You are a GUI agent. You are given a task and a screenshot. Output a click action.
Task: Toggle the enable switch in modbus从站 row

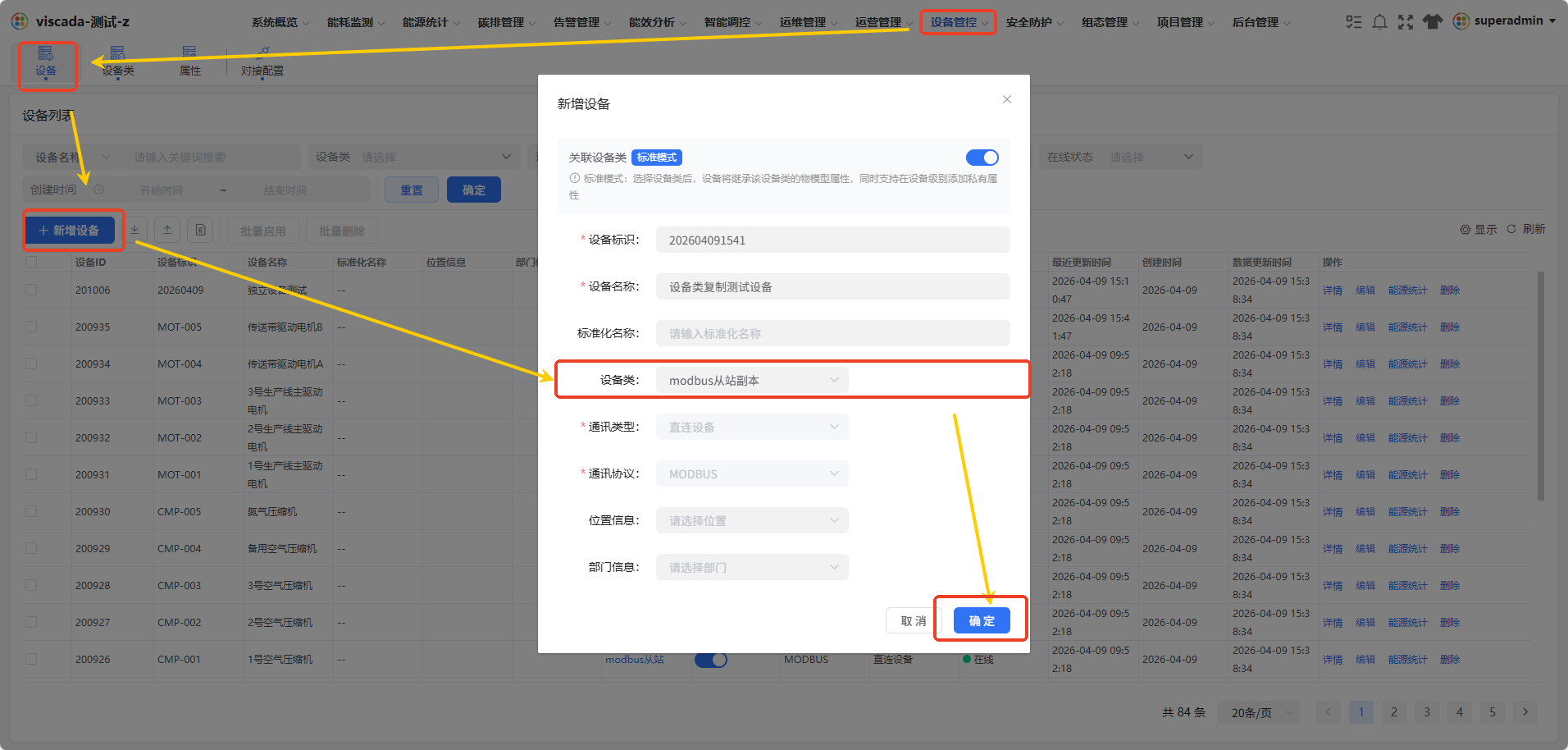pos(711,660)
